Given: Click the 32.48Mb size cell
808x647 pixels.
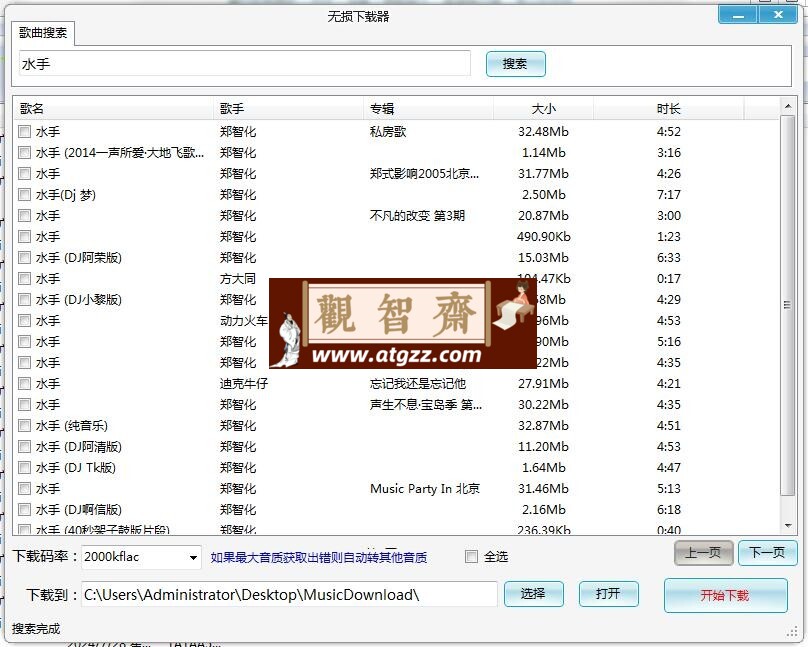Looking at the screenshot, I should (x=543, y=132).
